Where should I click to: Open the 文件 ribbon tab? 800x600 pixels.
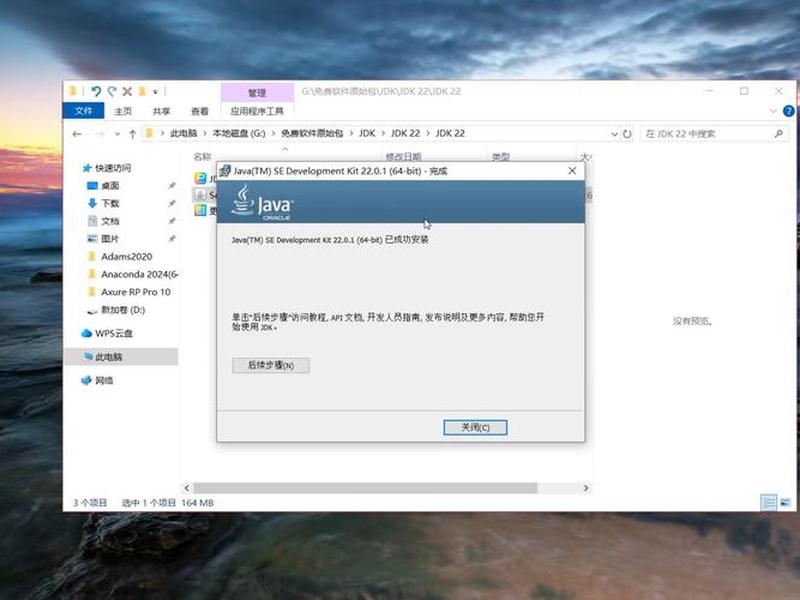[83, 111]
